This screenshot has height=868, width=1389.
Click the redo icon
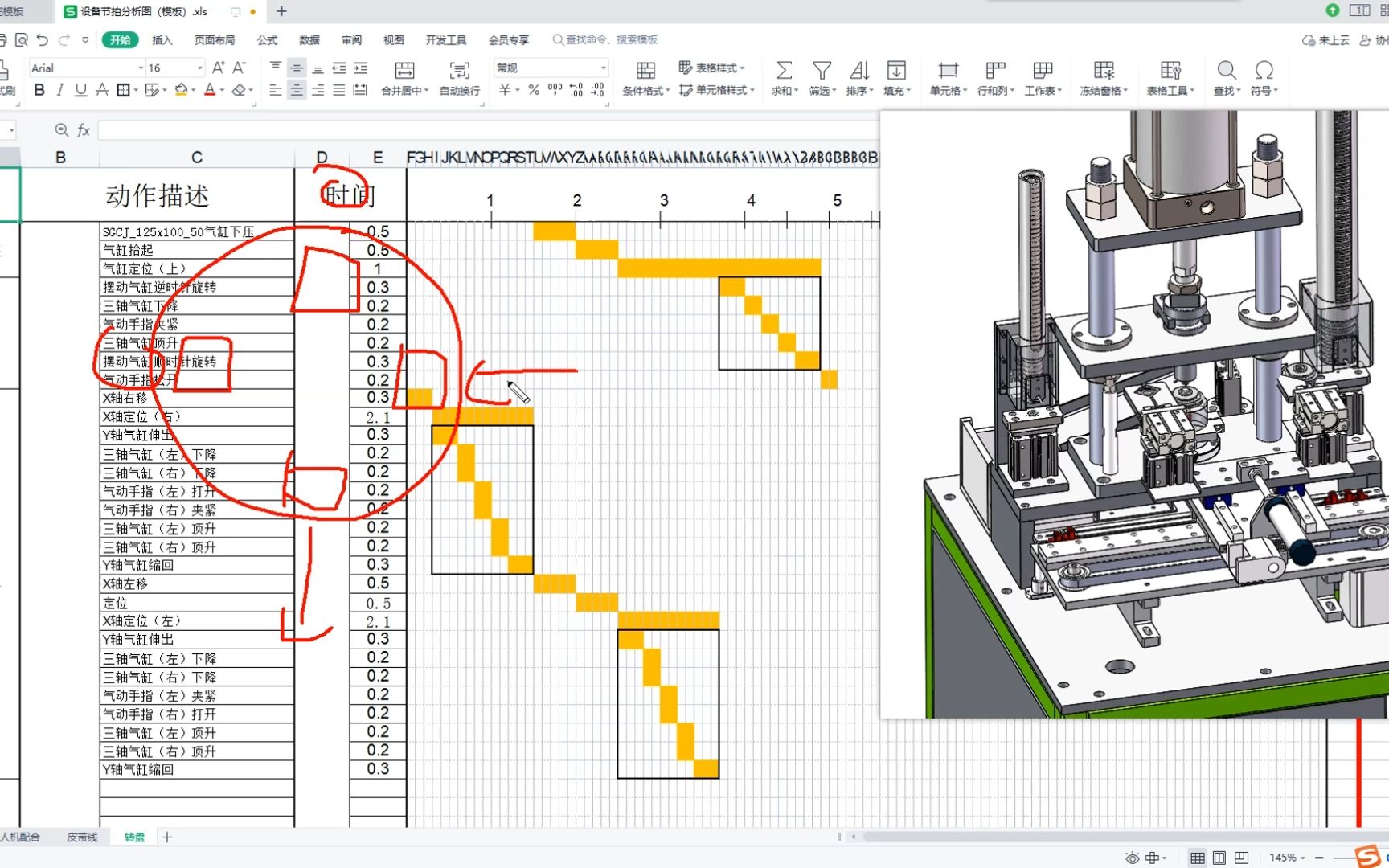point(64,39)
